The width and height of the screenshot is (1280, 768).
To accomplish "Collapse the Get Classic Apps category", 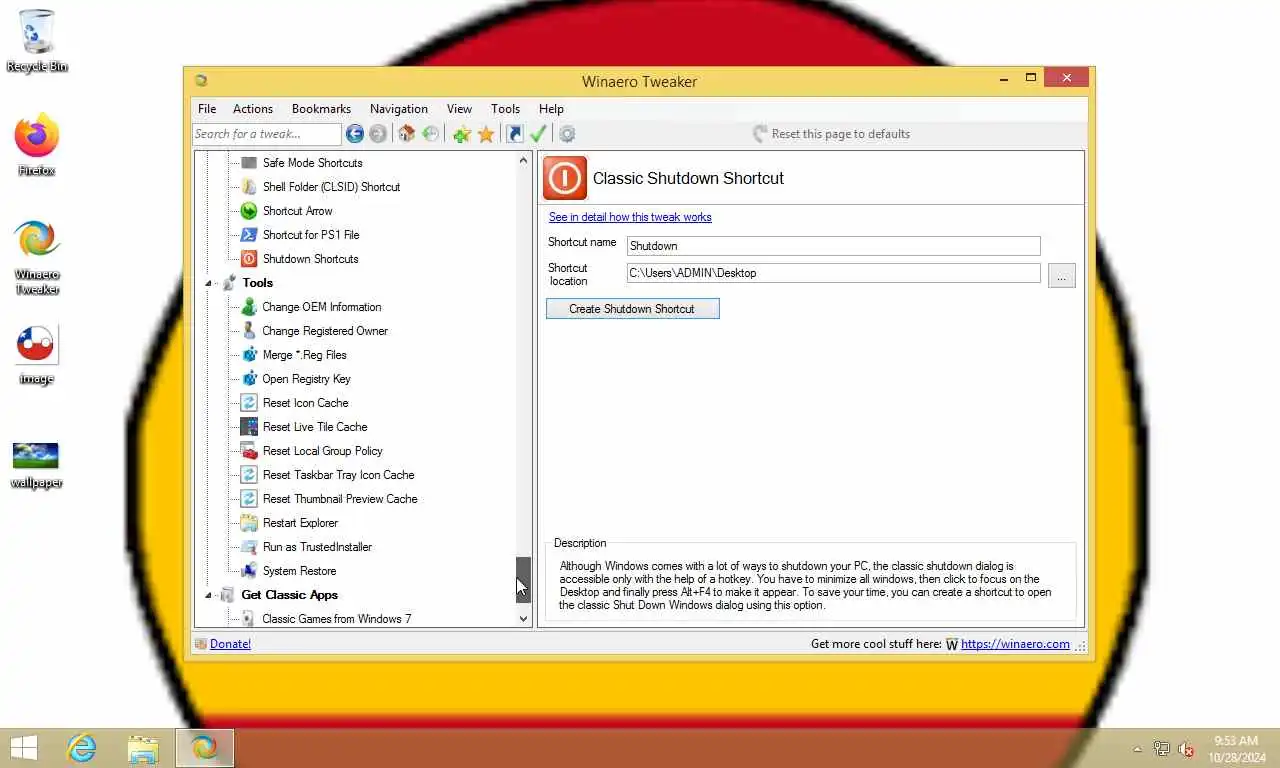I will [x=209, y=595].
